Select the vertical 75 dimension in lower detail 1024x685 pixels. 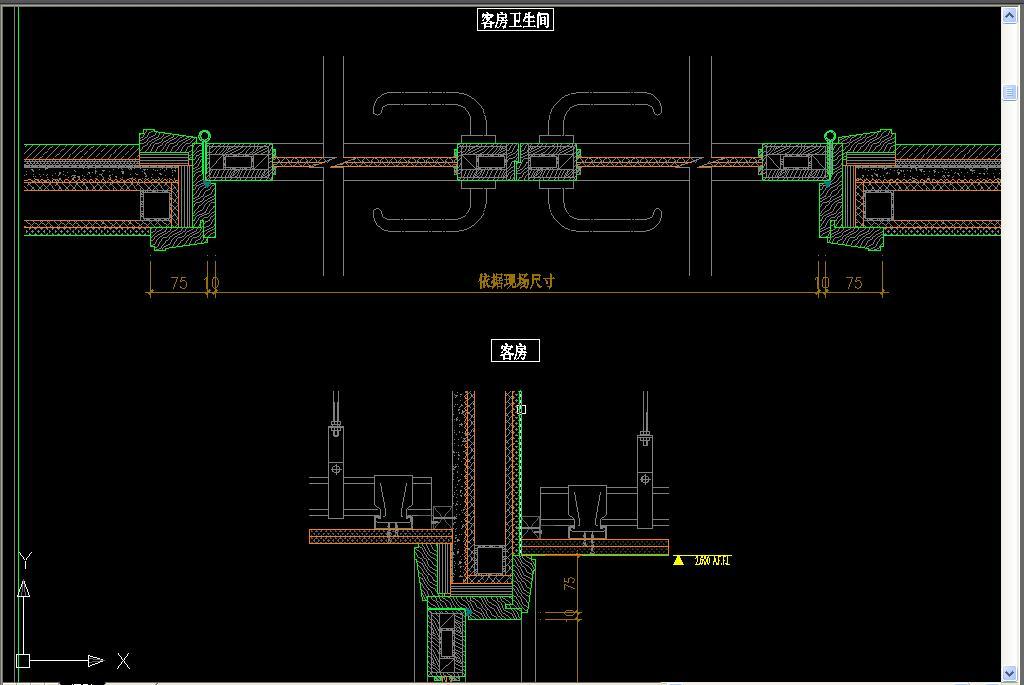tap(569, 582)
